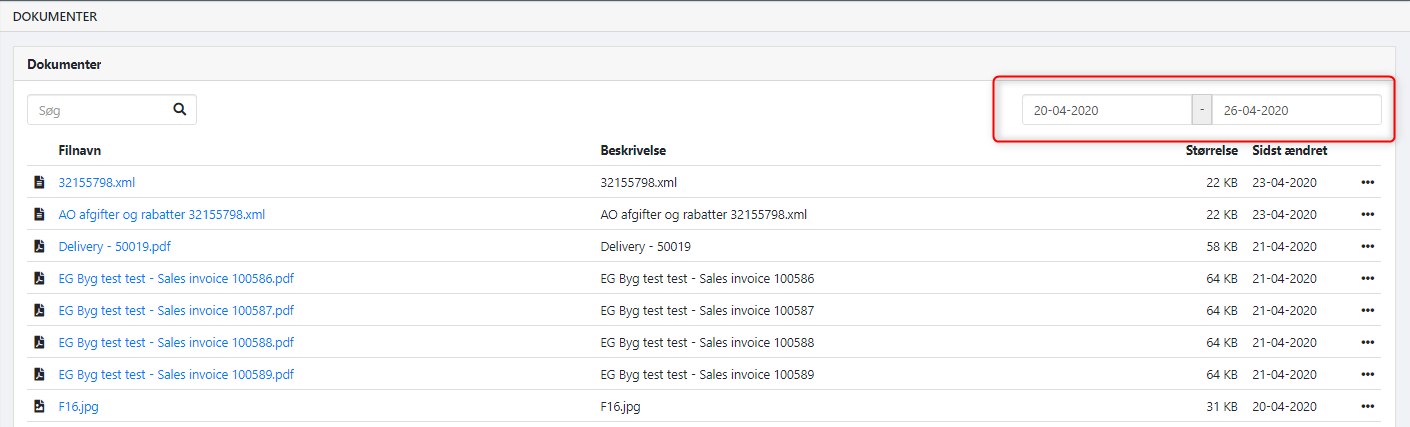Image resolution: width=1410 pixels, height=427 pixels.
Task: Open the 32155798.xml file link
Action: click(x=97, y=182)
